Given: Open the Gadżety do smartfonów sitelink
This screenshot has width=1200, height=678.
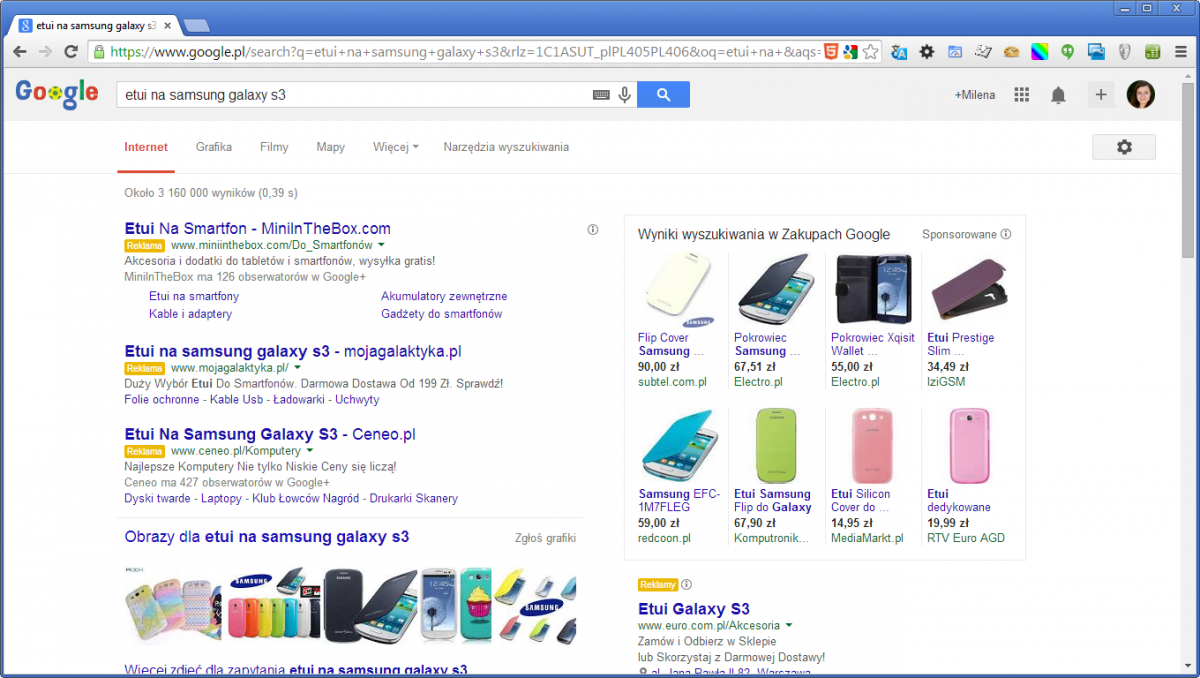Looking at the screenshot, I should point(441,313).
